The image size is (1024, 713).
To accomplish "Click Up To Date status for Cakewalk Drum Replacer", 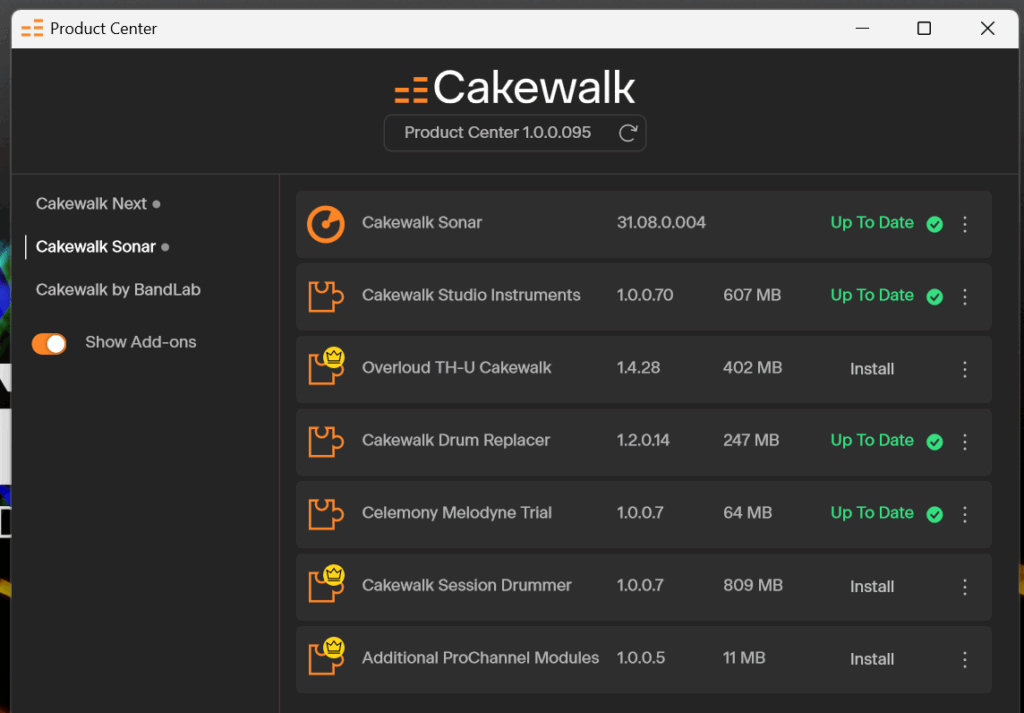I will coord(872,440).
